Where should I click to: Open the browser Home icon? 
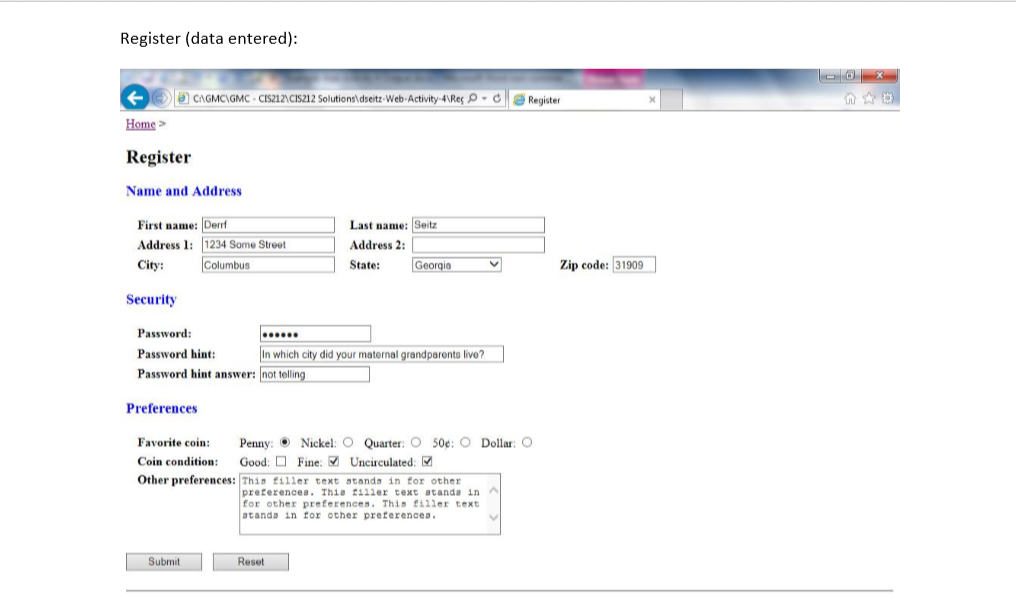pyautogui.click(x=850, y=98)
